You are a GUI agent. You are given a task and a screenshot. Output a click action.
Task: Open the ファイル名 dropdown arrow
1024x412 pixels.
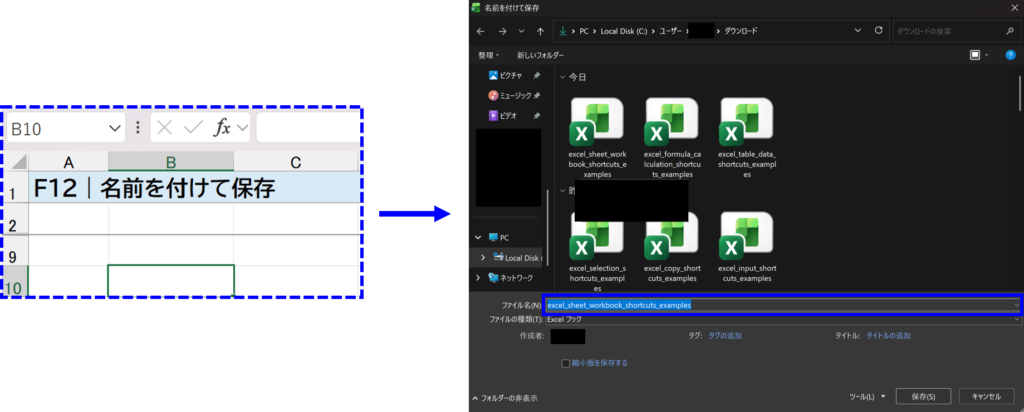(1016, 305)
